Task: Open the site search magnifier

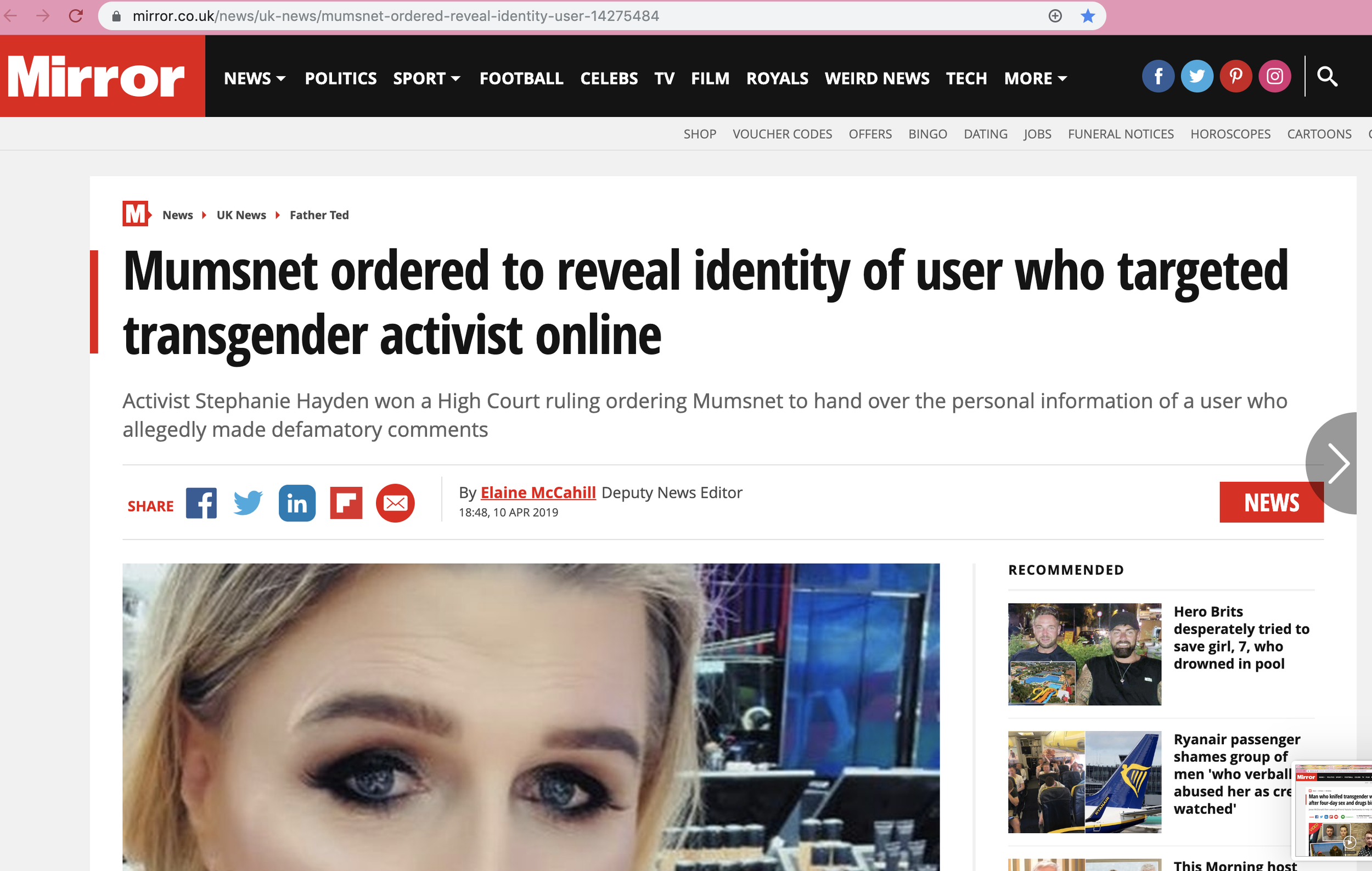Action: 1327,76
